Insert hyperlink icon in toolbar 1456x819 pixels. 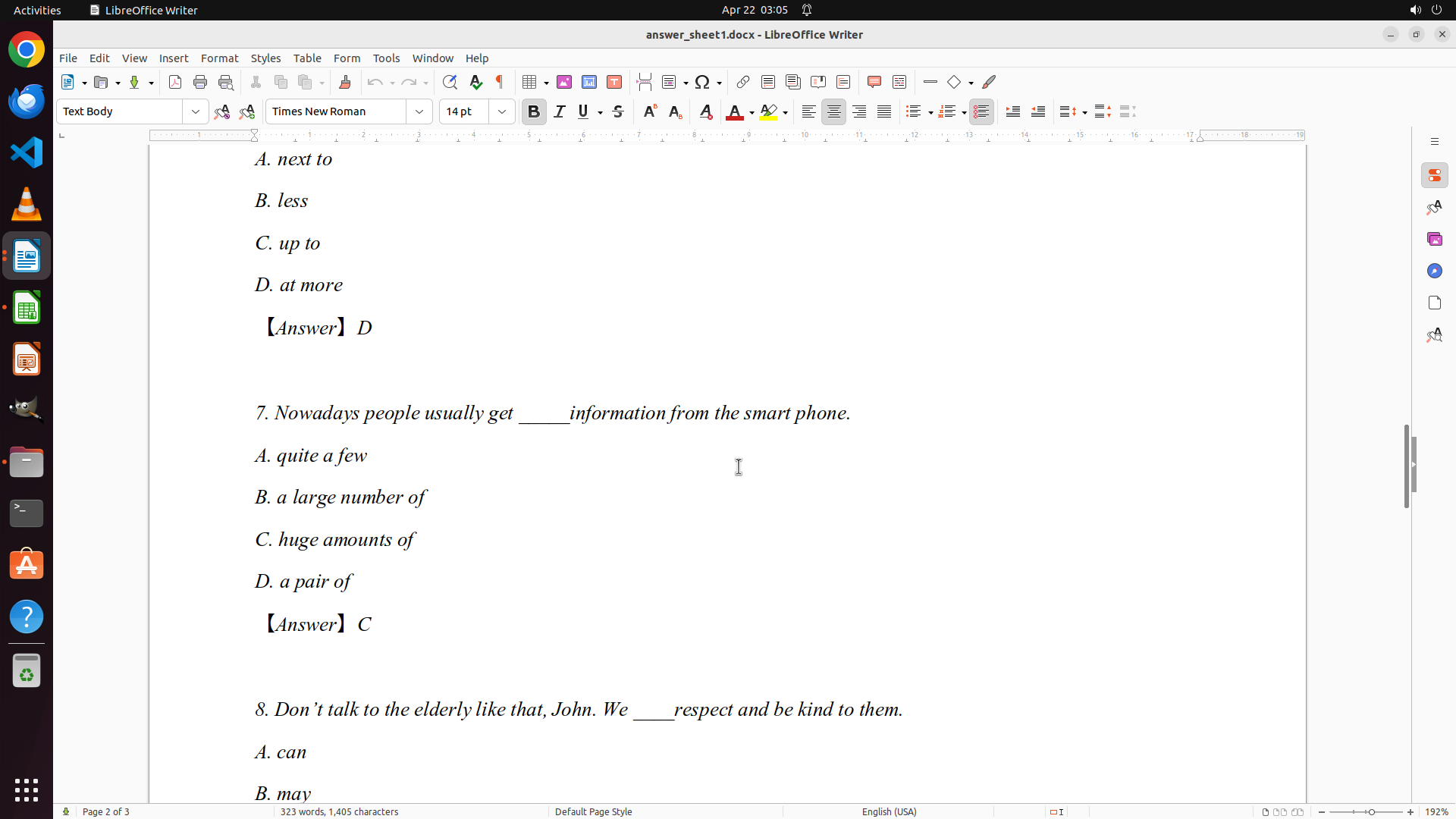tap(743, 82)
